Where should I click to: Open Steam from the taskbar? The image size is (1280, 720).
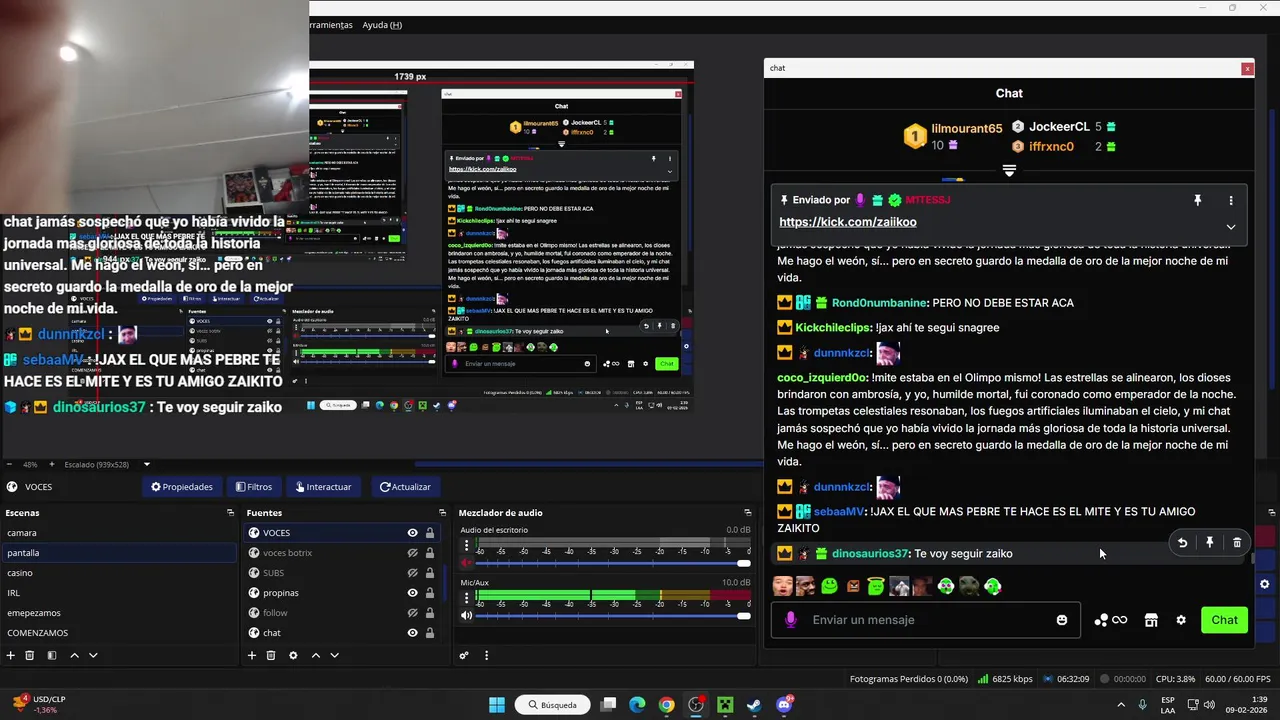coord(754,705)
